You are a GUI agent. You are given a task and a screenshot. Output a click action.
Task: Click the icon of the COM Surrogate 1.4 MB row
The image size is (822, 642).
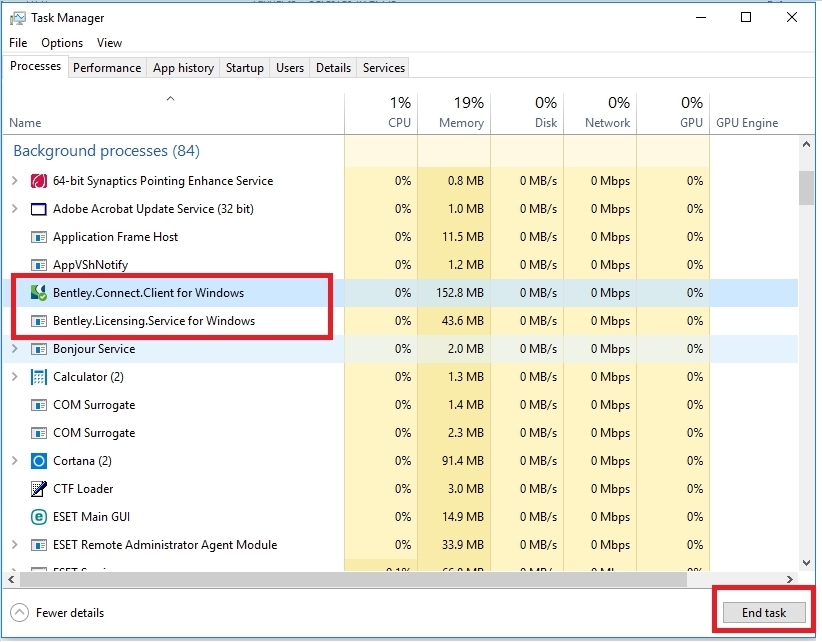tap(39, 405)
